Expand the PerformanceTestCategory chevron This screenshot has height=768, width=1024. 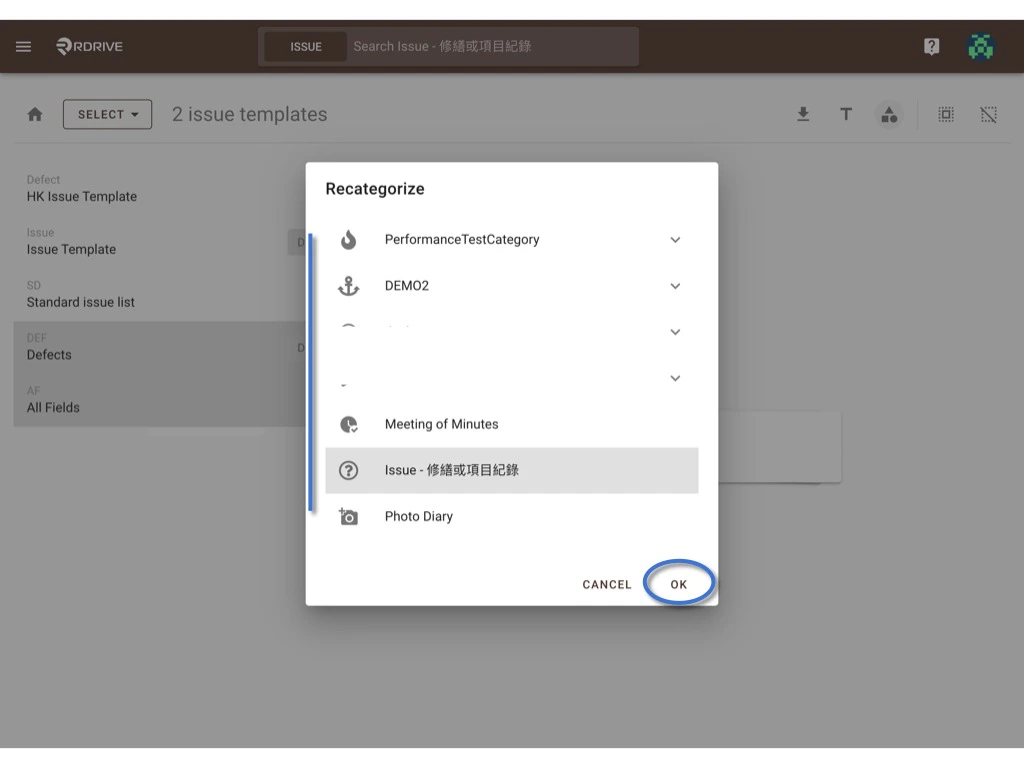click(x=675, y=240)
